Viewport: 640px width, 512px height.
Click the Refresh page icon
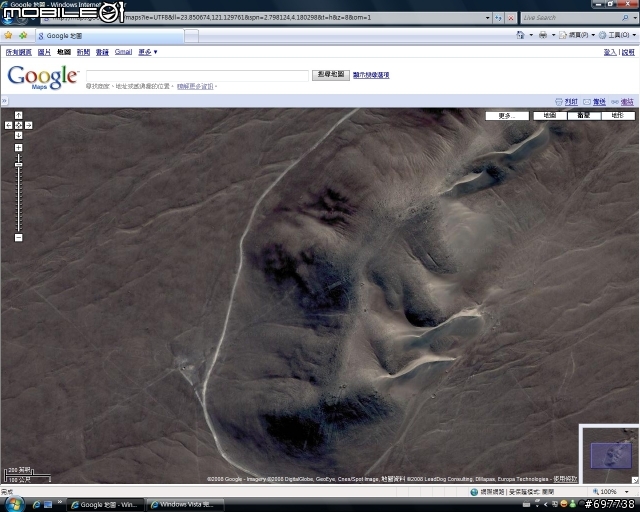click(x=498, y=18)
